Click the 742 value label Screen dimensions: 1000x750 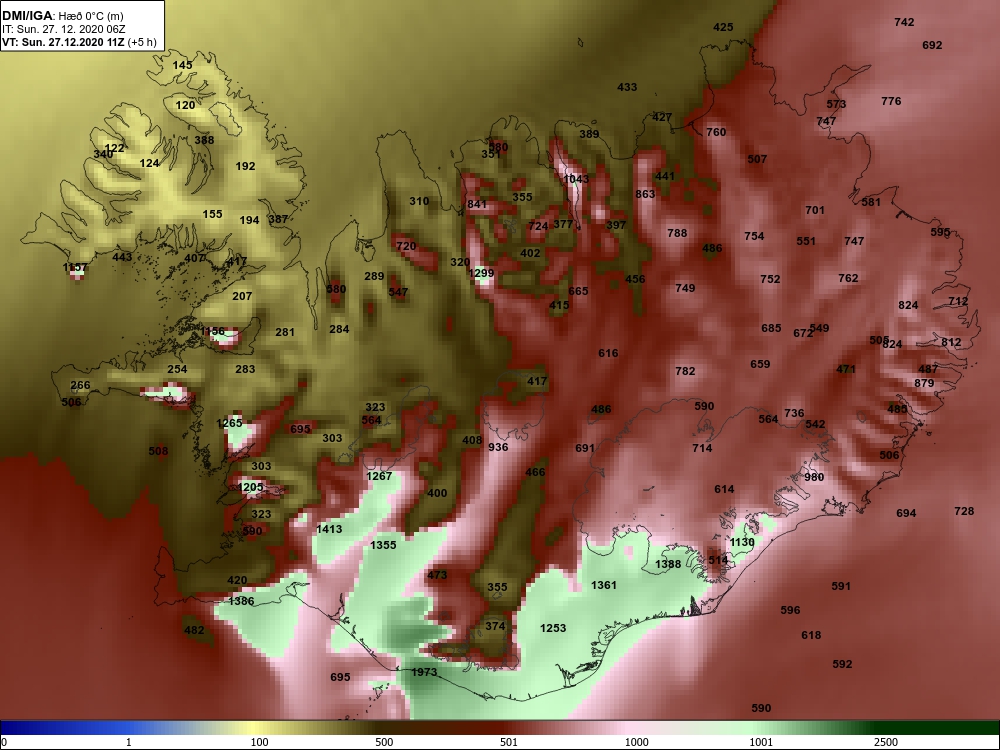point(904,22)
